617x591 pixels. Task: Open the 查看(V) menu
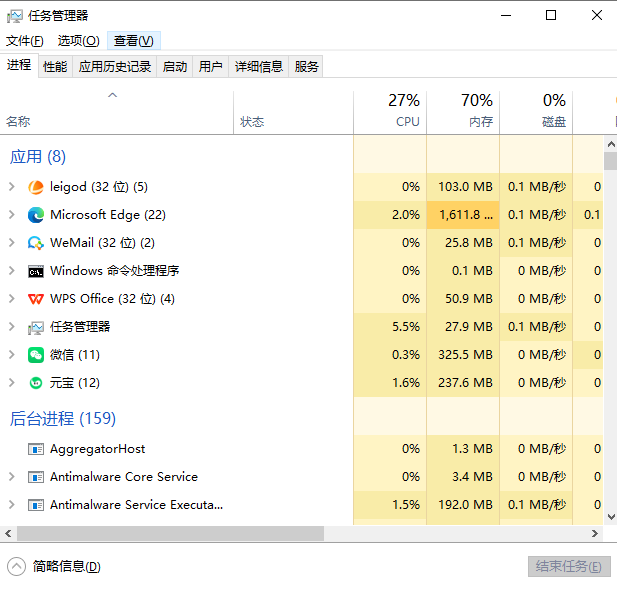pyautogui.click(x=134, y=41)
